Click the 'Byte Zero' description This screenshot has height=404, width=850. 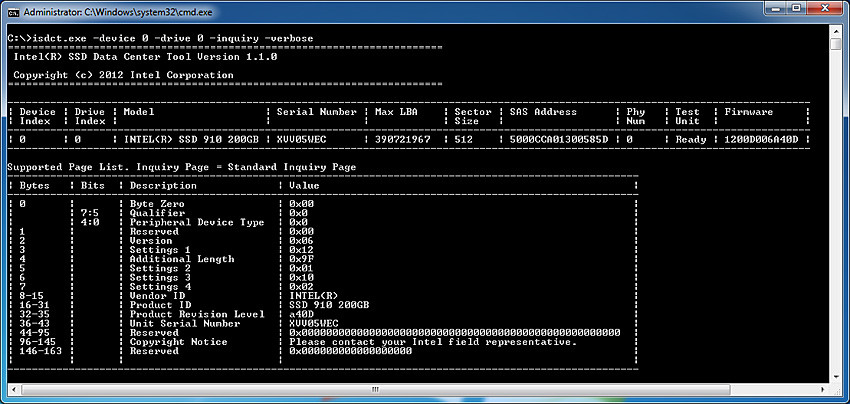[x=157, y=204]
